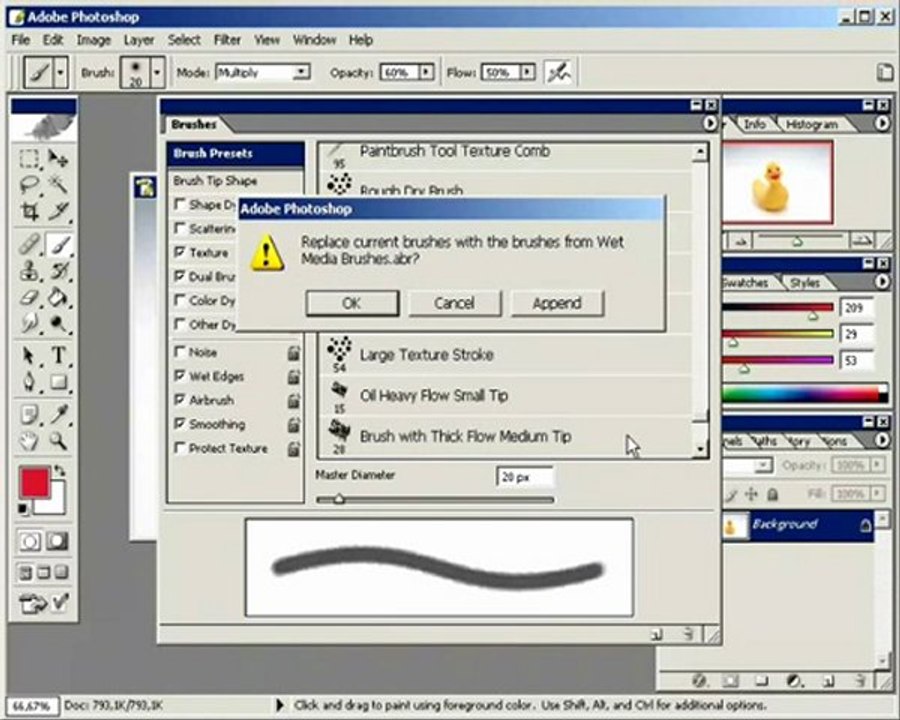This screenshot has width=900, height=720.
Task: Enable Color Dynamics checkbox
Action: 180,300
